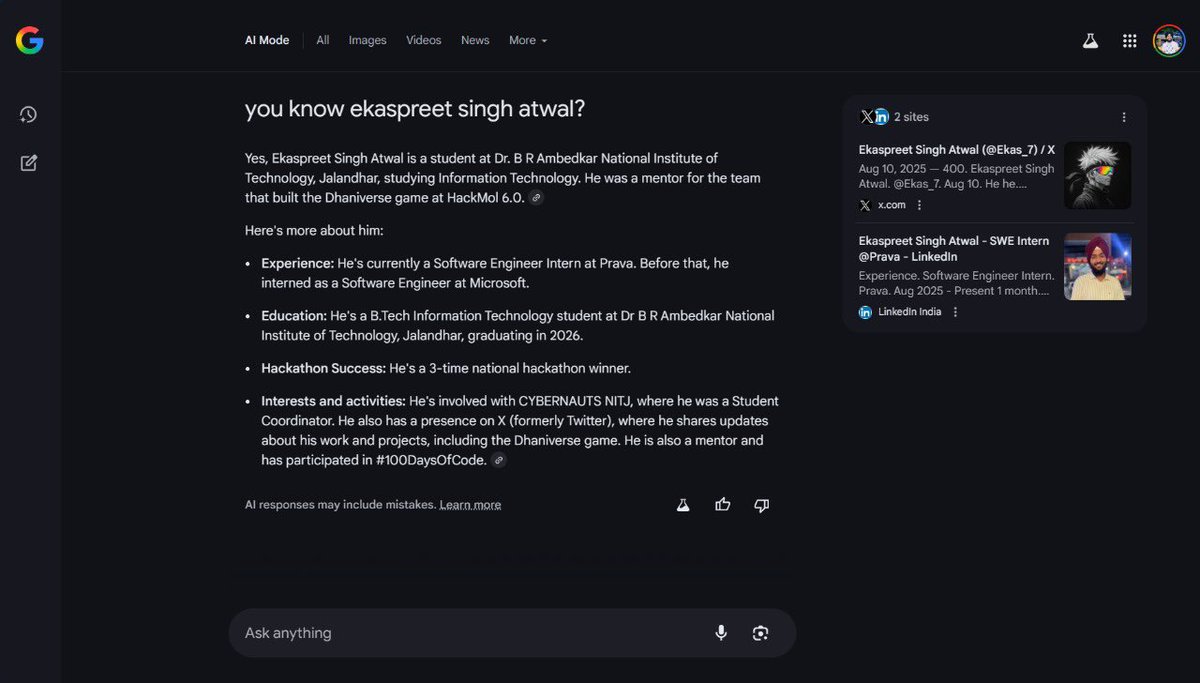
Task: Click x.com source label
Action: (x=892, y=205)
